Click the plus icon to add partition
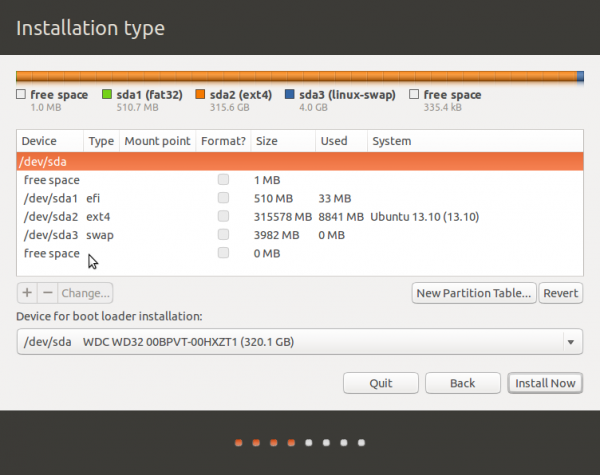 [x=27, y=293]
